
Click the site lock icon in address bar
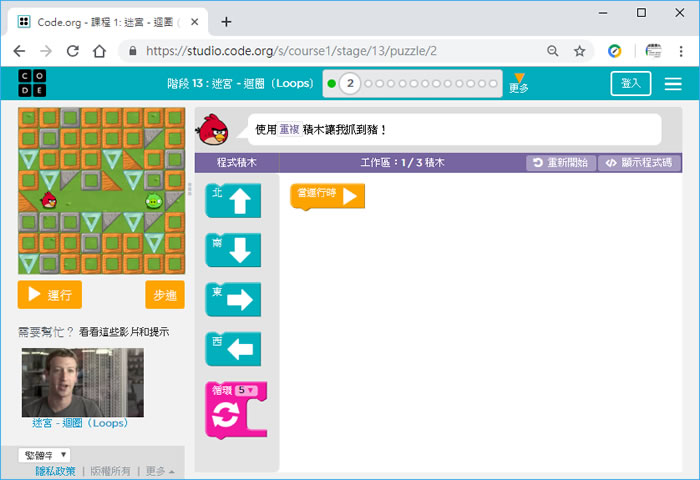pyautogui.click(x=133, y=51)
